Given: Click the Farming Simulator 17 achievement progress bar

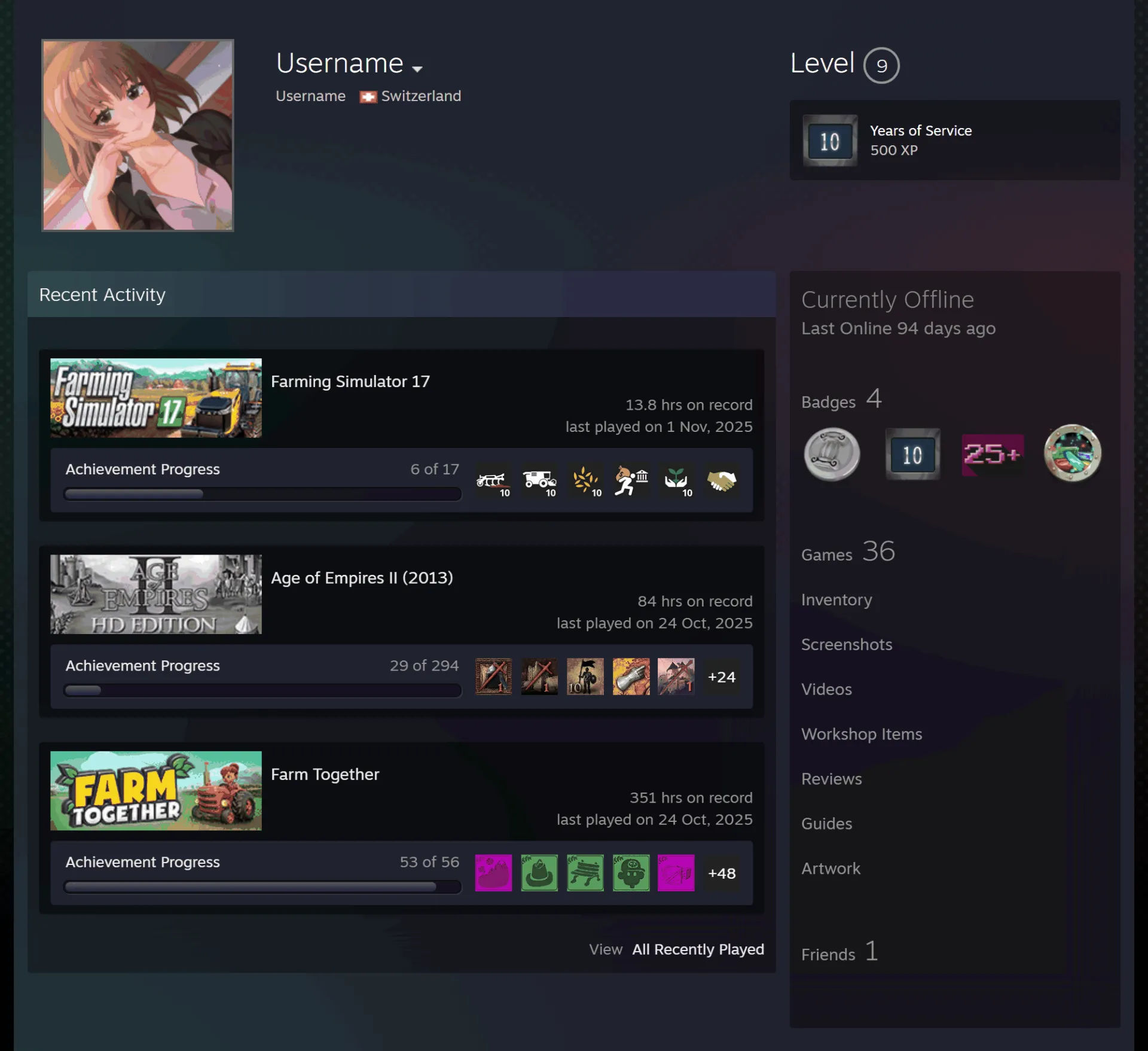Looking at the screenshot, I should tap(262, 494).
